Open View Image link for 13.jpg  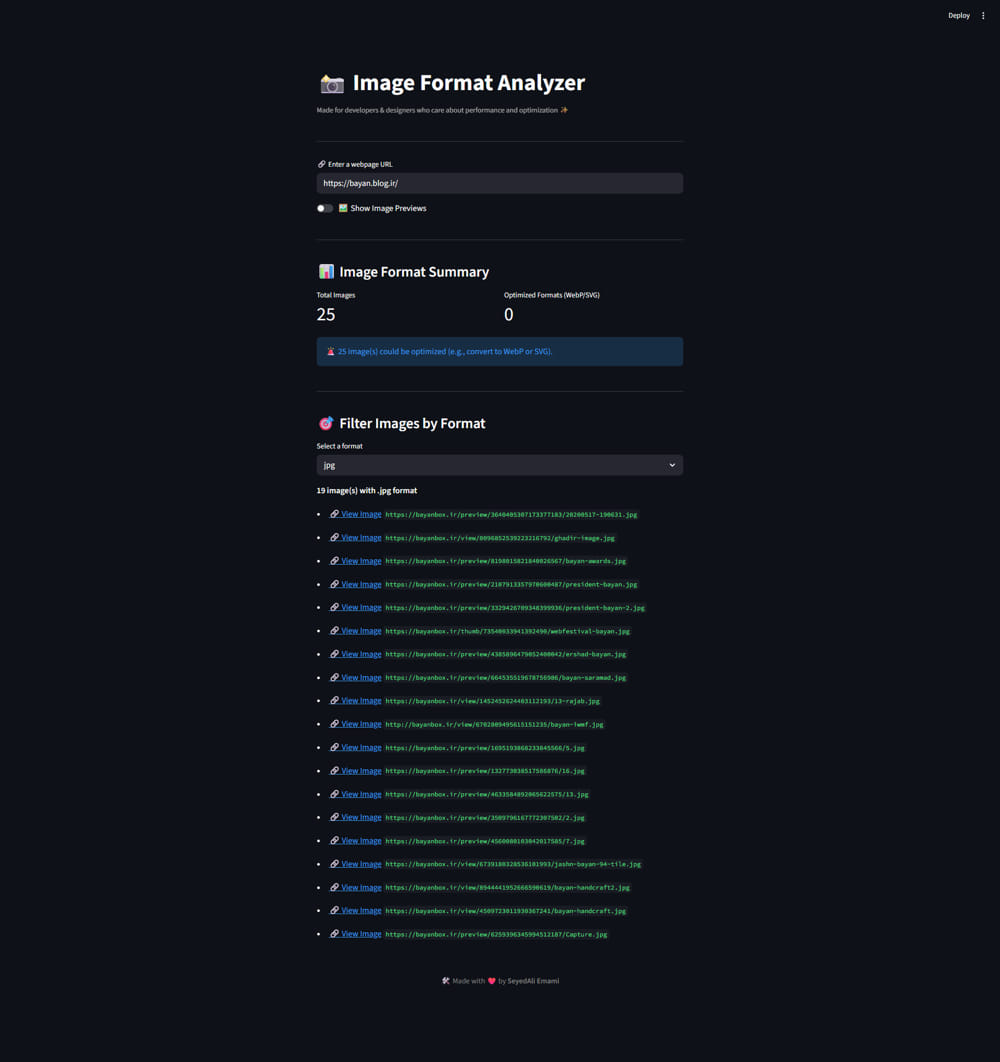(x=356, y=794)
